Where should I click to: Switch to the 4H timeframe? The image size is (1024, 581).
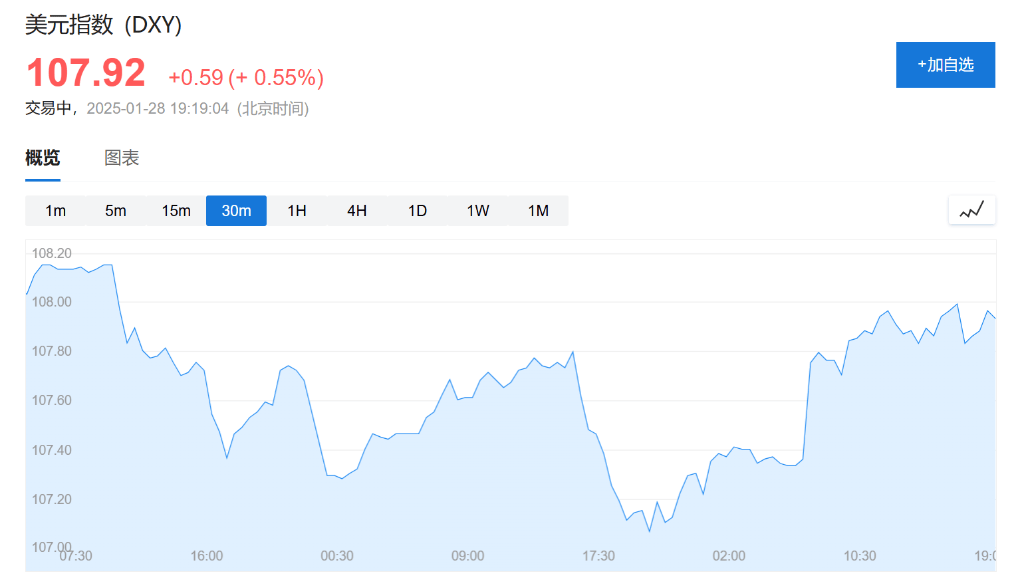(356, 210)
